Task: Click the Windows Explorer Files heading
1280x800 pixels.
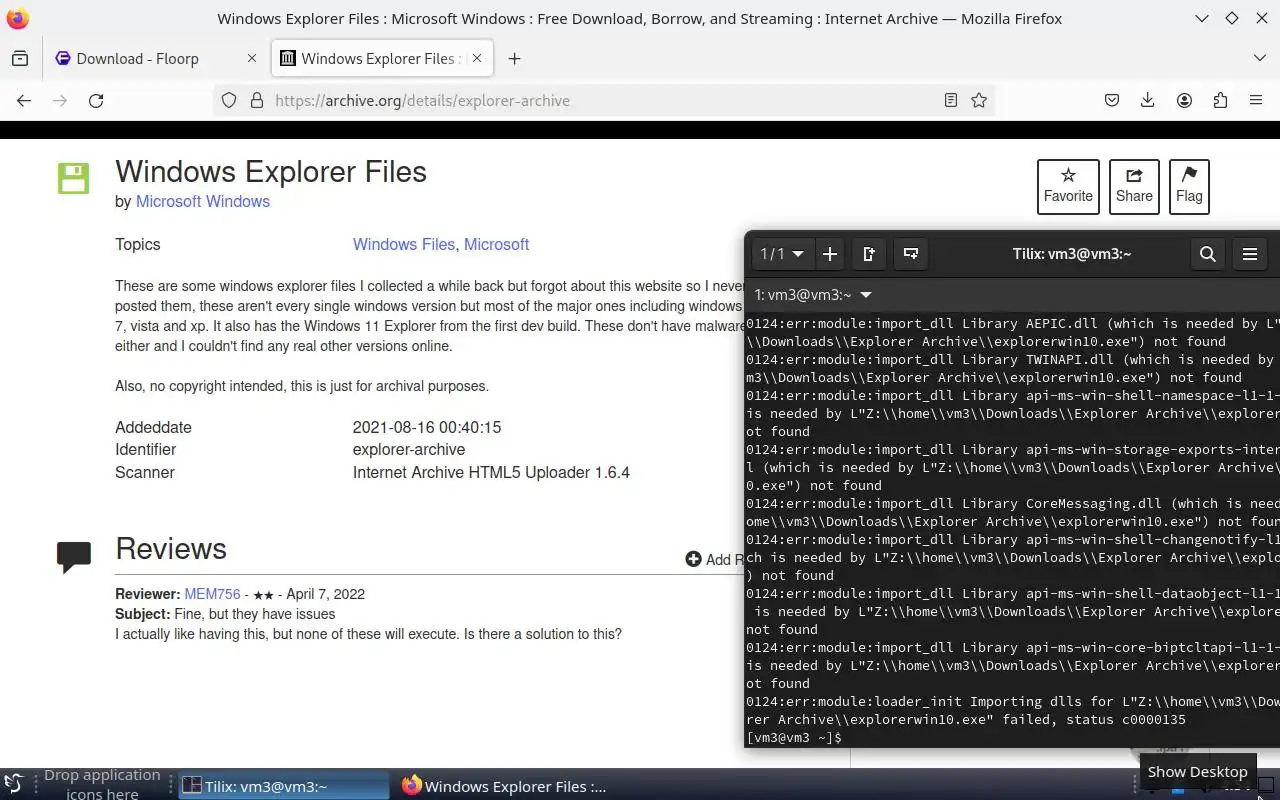Action: tap(271, 171)
